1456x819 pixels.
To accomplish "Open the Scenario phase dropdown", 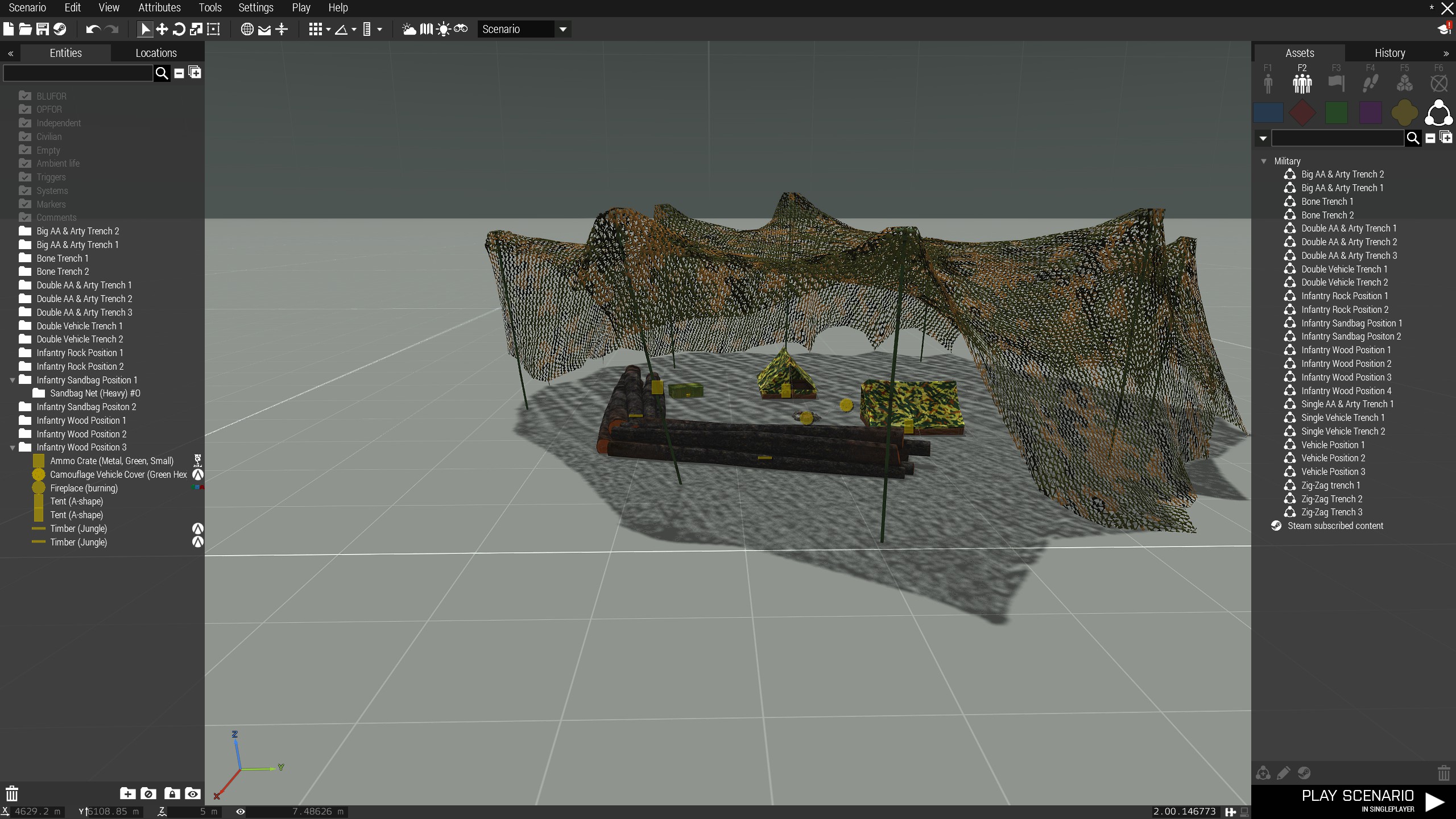I will click(x=524, y=29).
